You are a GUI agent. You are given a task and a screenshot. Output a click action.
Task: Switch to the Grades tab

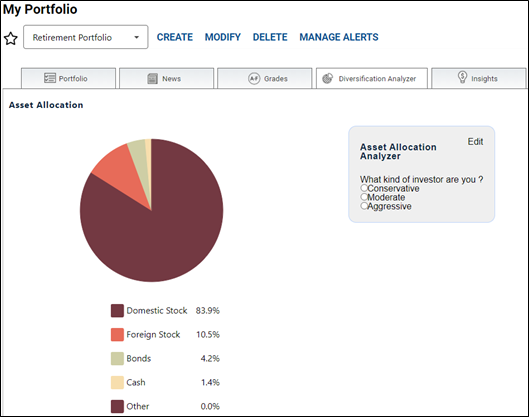point(264,78)
